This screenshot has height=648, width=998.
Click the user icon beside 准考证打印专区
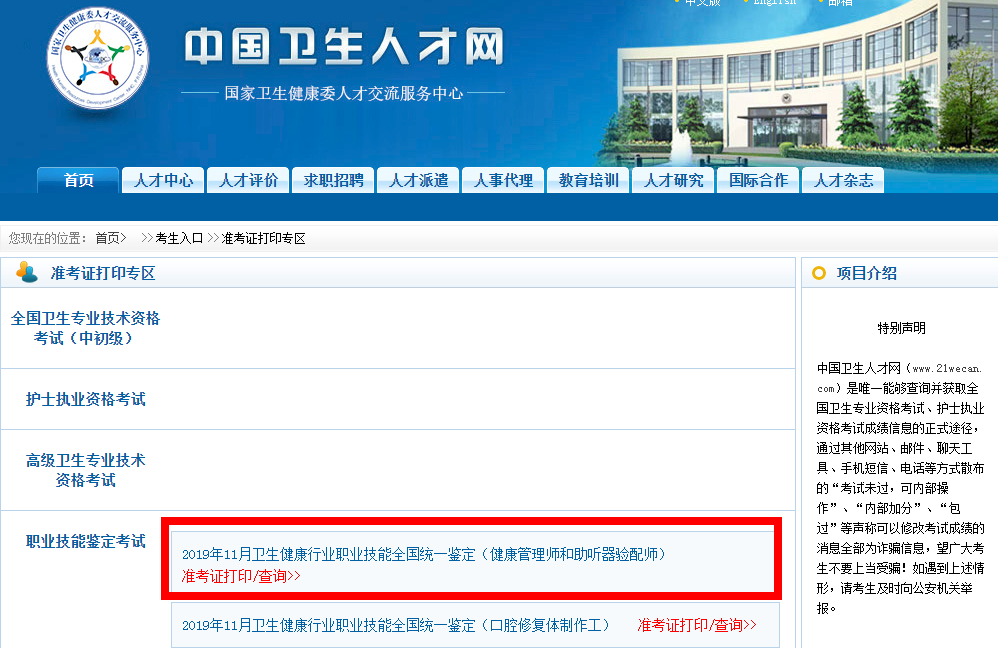pyautogui.click(x=27, y=273)
